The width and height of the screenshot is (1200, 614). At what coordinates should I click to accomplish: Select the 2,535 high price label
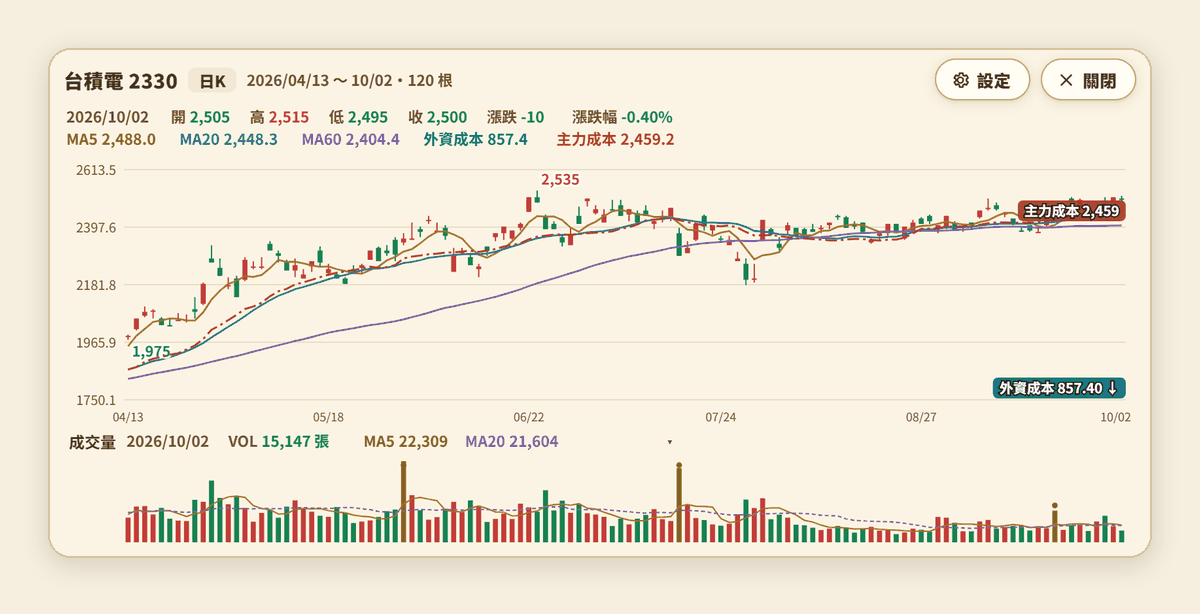point(560,180)
